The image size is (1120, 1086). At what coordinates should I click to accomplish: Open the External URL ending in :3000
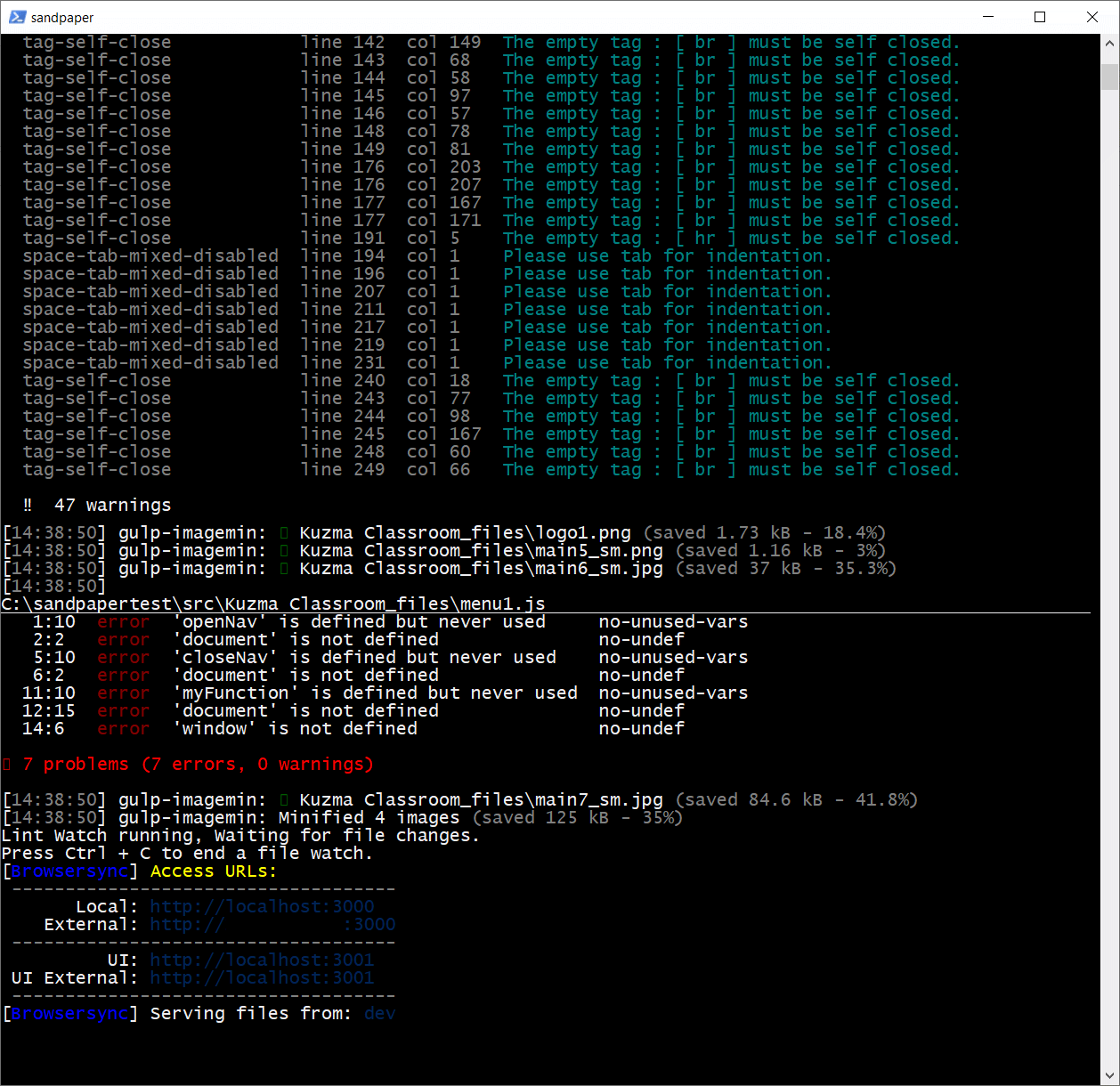272,924
